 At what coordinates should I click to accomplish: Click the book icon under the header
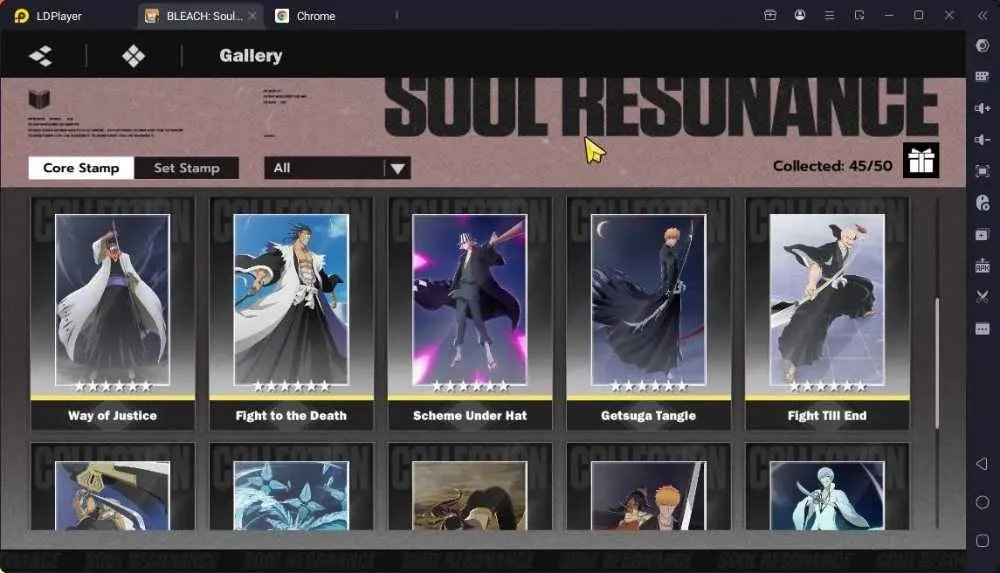point(39,99)
